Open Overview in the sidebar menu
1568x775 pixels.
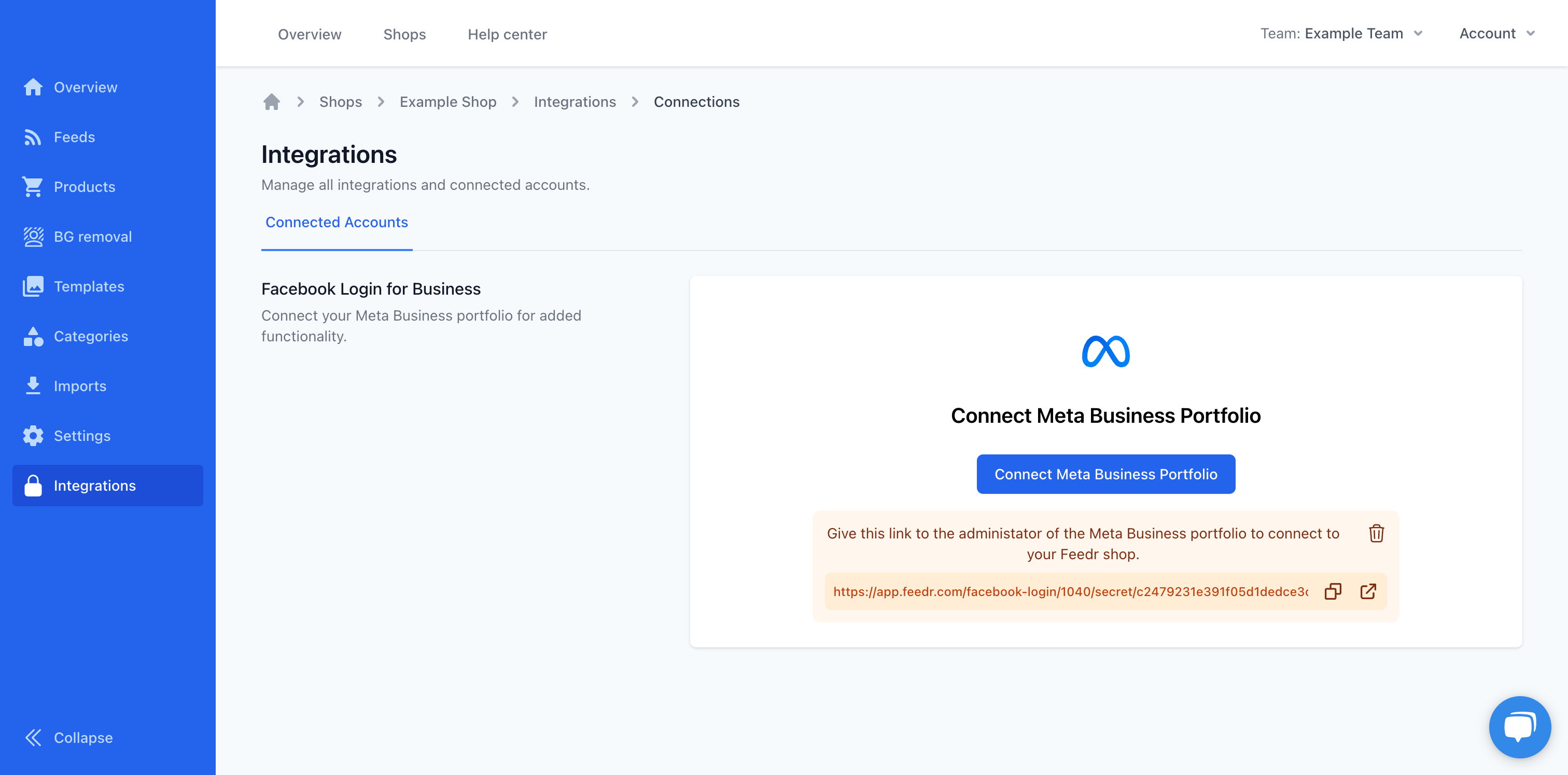[x=108, y=87]
